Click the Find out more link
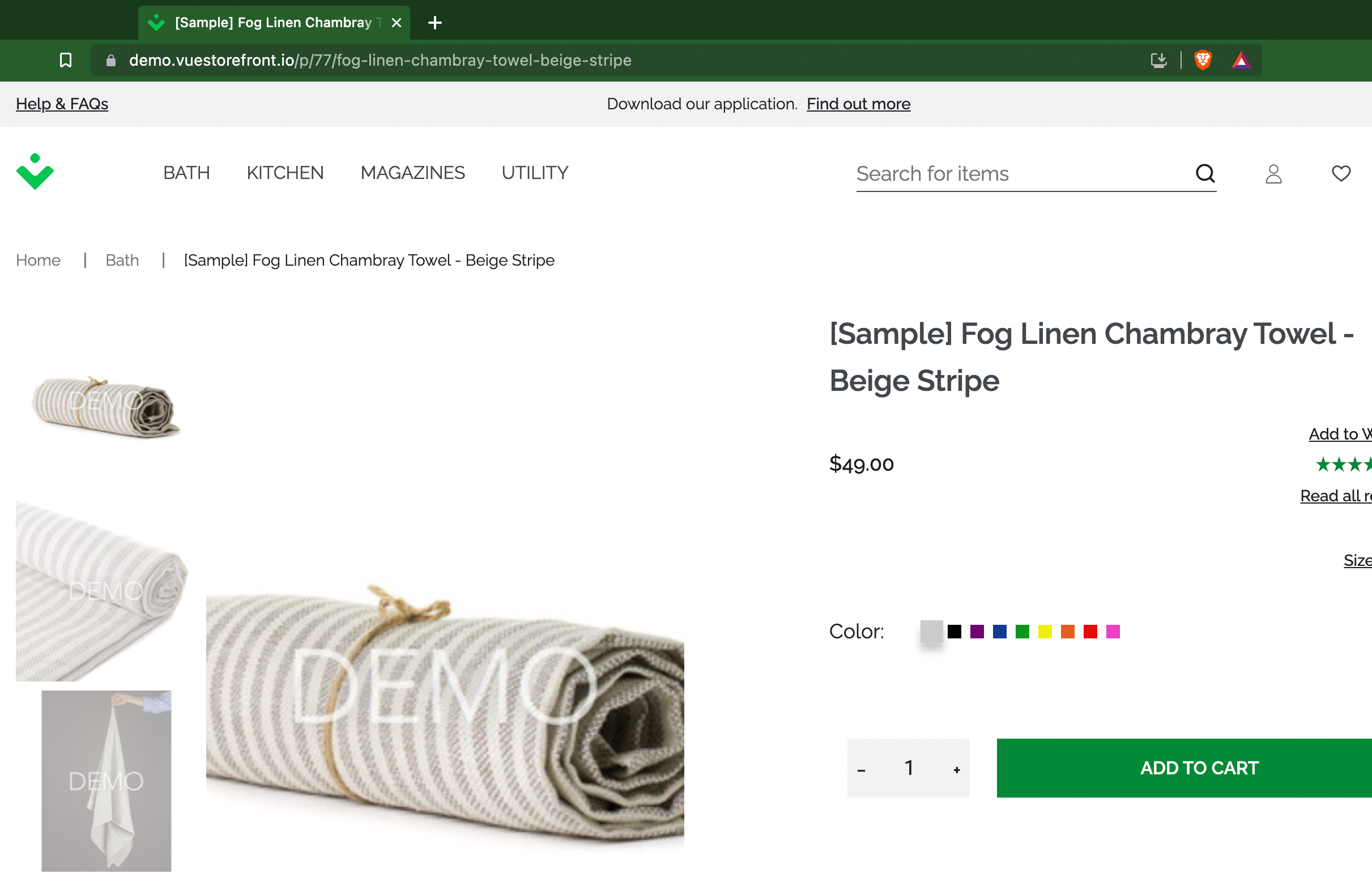The image size is (1372, 895). [858, 104]
